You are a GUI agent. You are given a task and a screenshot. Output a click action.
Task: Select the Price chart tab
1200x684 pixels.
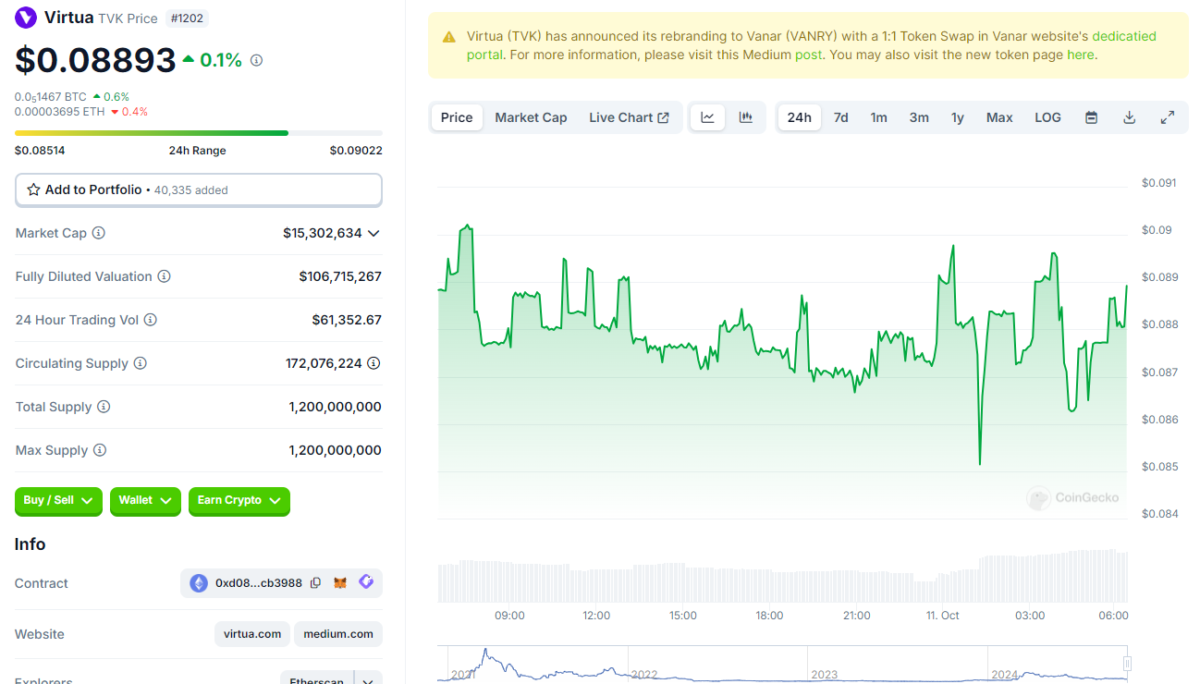pyautogui.click(x=457, y=117)
